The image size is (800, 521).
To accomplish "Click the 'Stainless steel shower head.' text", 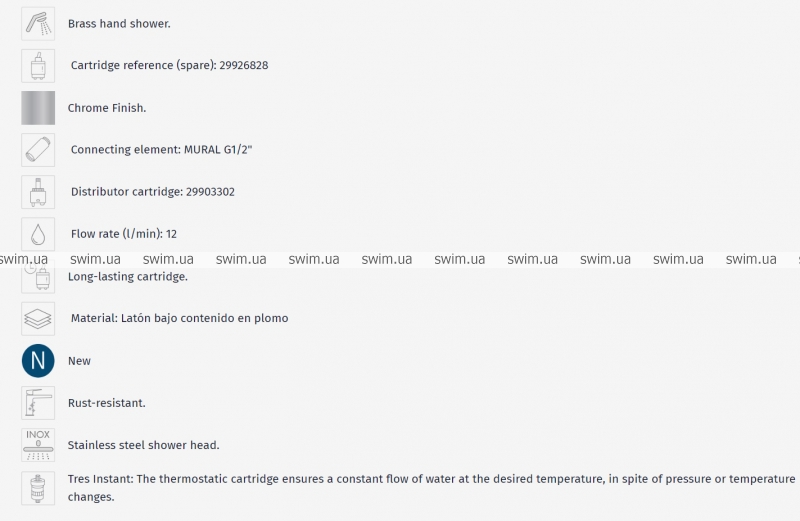I will (x=143, y=445).
